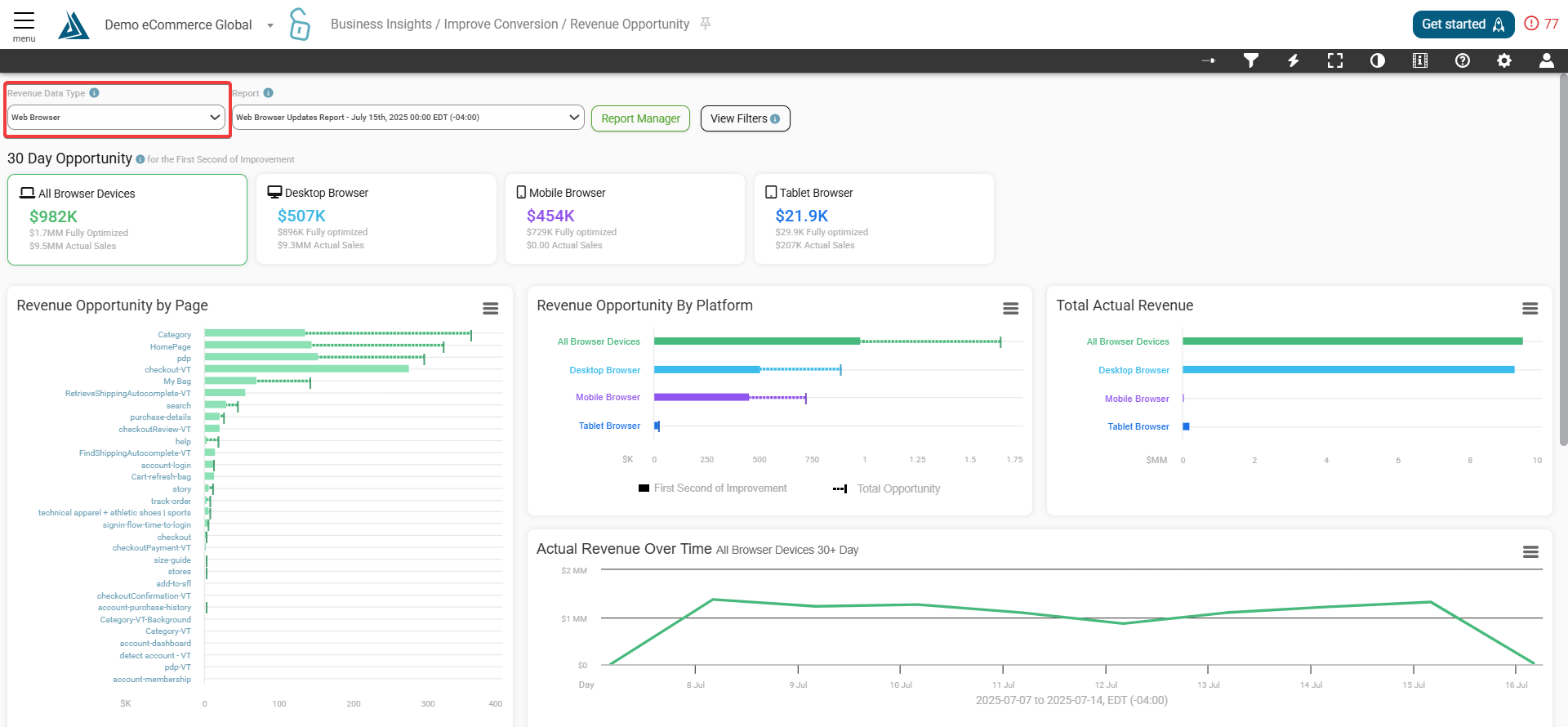This screenshot has height=727, width=1568.
Task: Open the help question mark icon
Action: point(1462,60)
